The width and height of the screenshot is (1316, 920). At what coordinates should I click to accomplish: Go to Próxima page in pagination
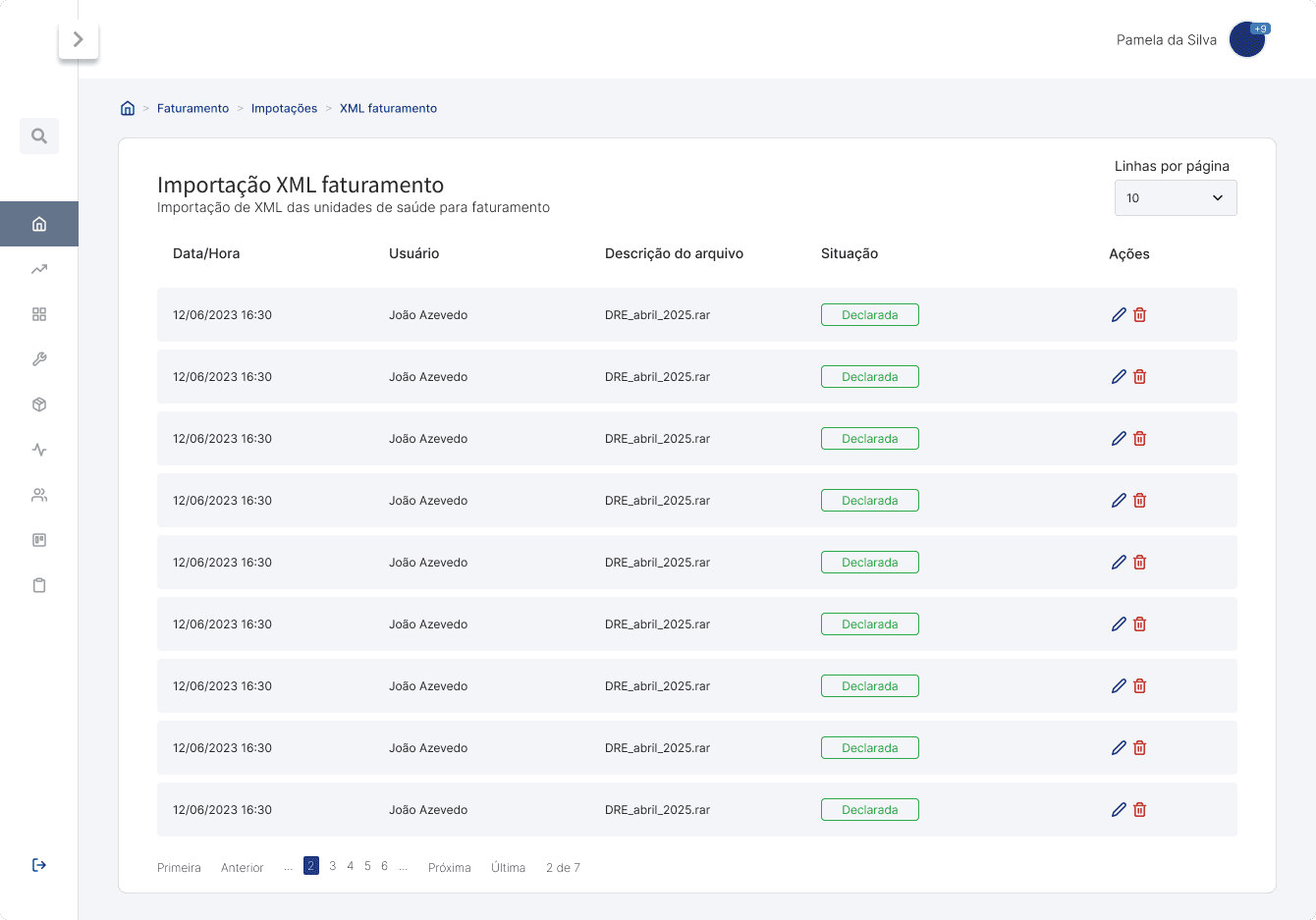point(450,868)
